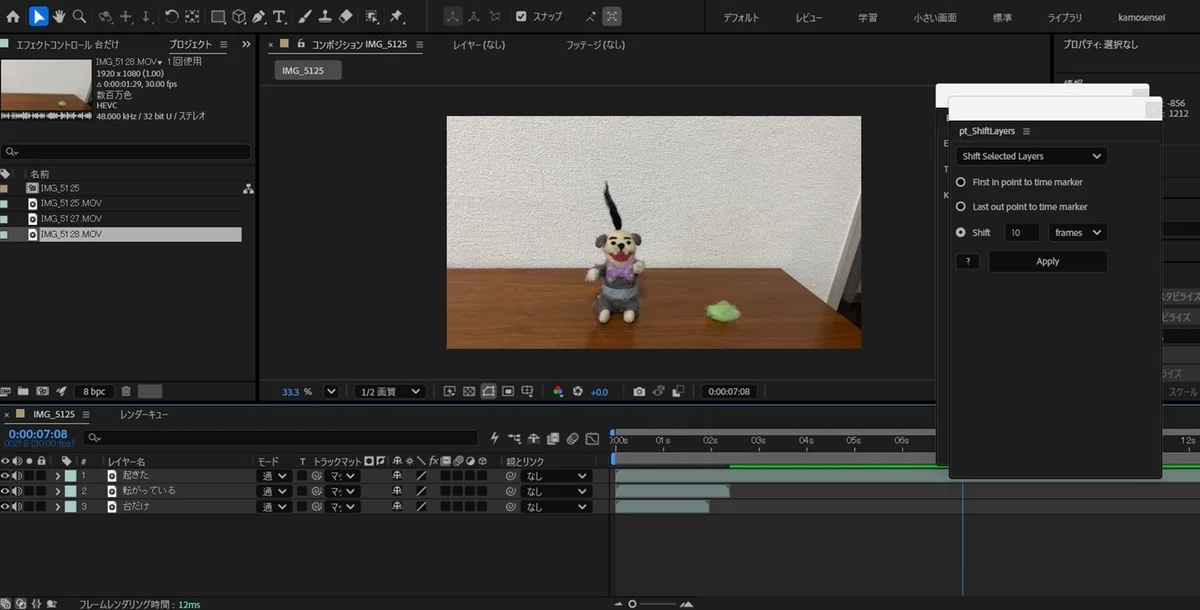
Task: Select the Shift radio option
Action: 961,232
